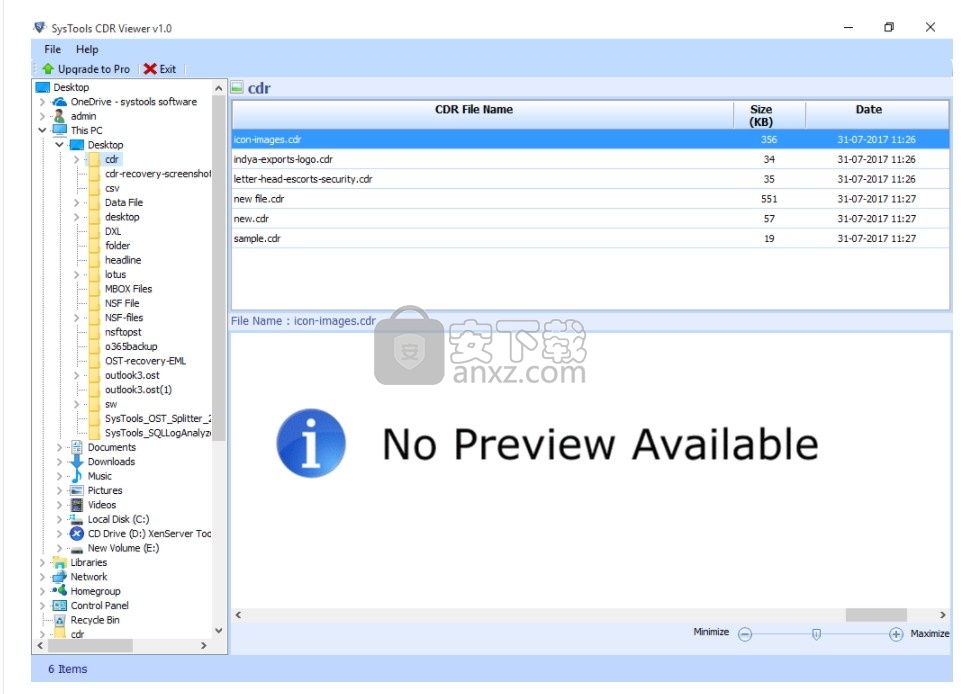Viewport: 965px width, 694px height.
Task: Expand the Data File folder
Action: pyautogui.click(x=76, y=202)
